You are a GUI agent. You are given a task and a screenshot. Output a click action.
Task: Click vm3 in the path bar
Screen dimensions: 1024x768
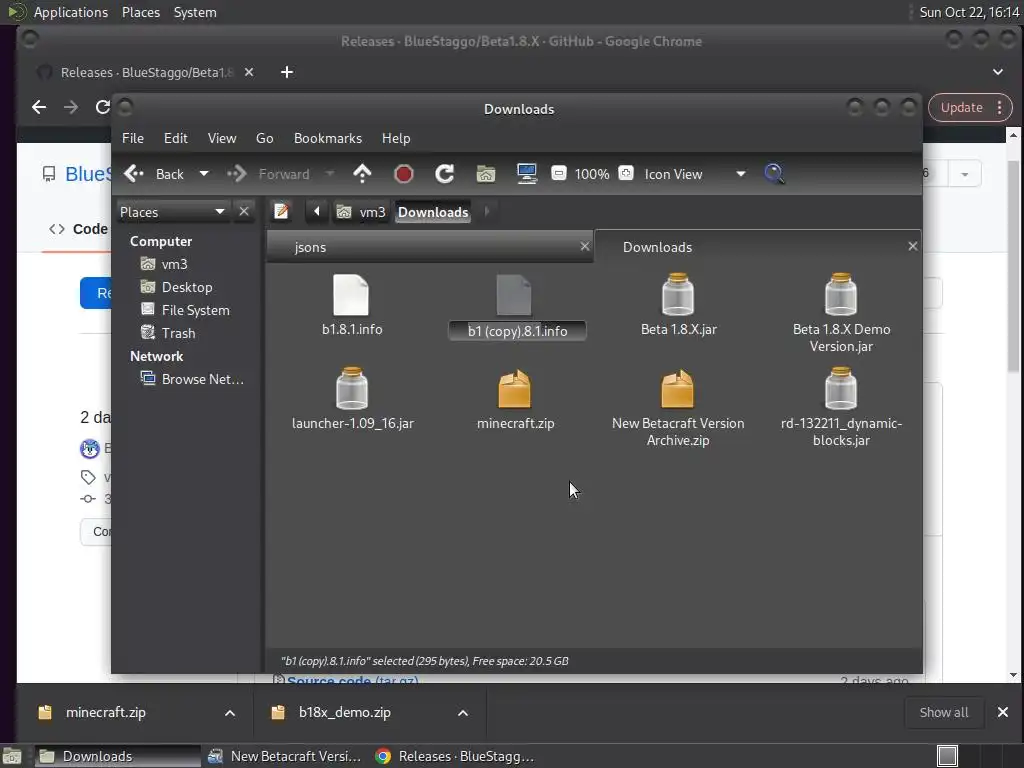point(361,212)
